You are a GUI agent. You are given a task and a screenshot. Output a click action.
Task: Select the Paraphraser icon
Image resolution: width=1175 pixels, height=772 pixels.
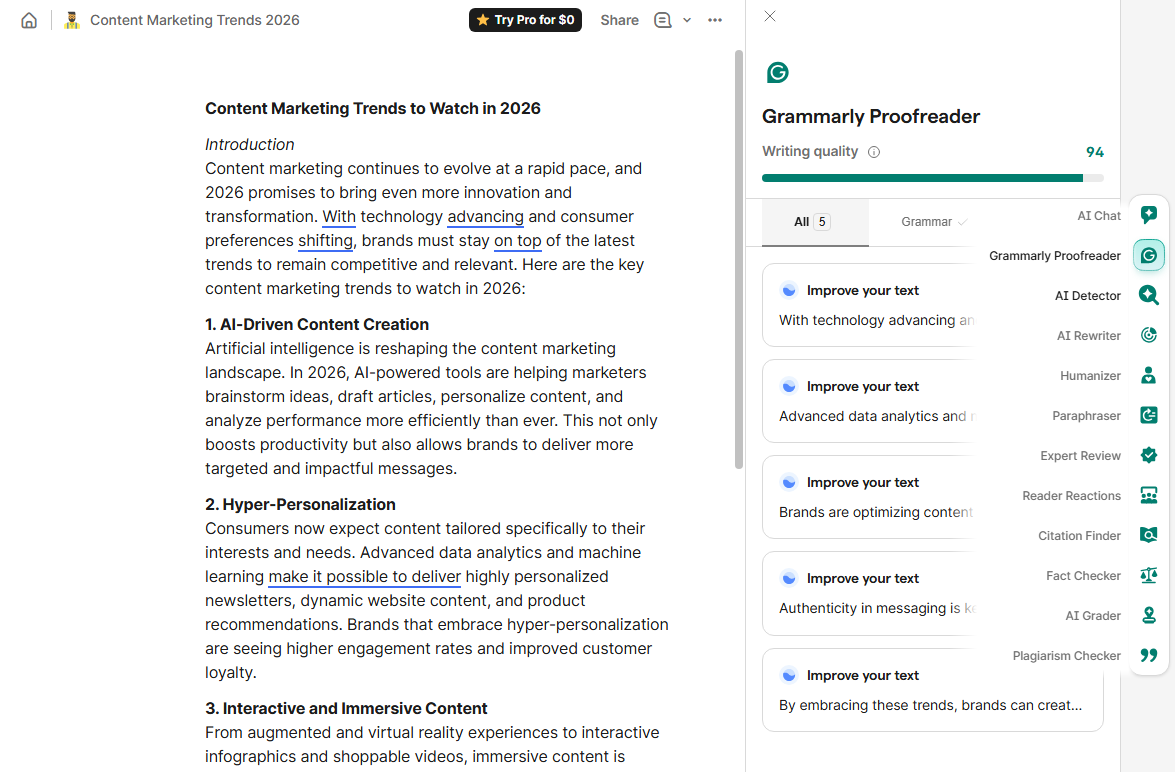(x=1148, y=415)
